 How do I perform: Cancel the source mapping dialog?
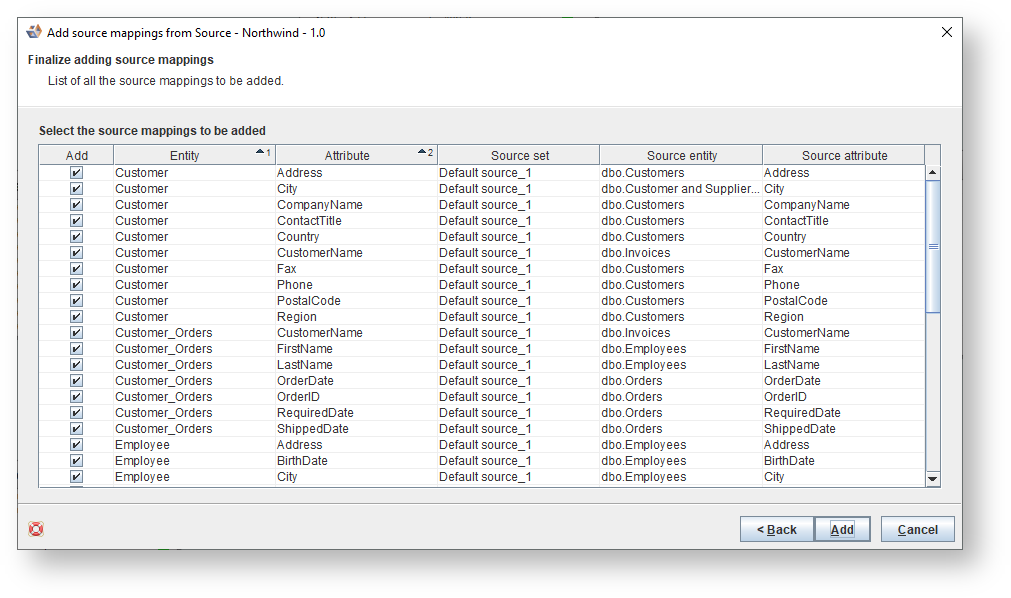click(x=917, y=529)
